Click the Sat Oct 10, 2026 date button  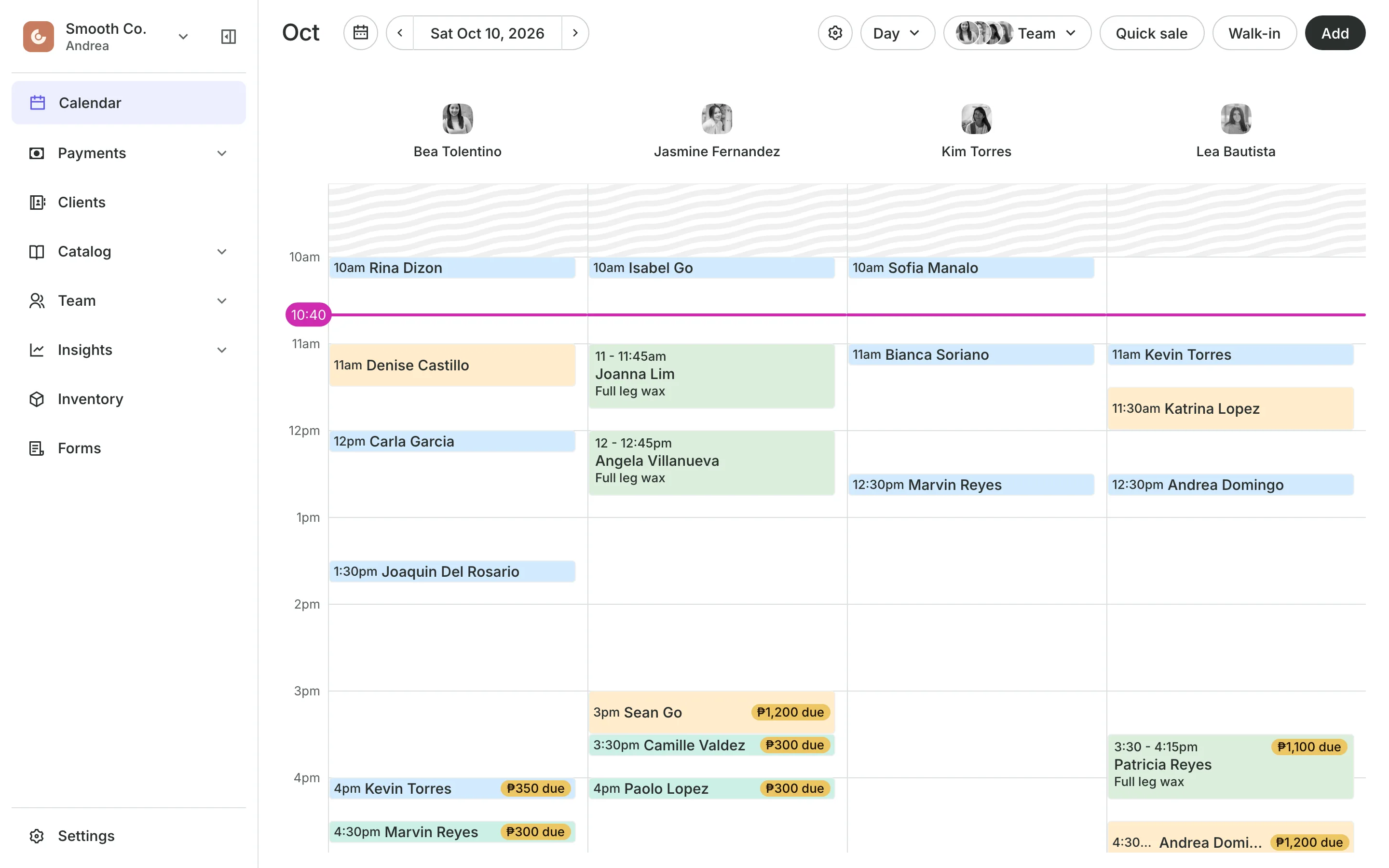(x=487, y=33)
